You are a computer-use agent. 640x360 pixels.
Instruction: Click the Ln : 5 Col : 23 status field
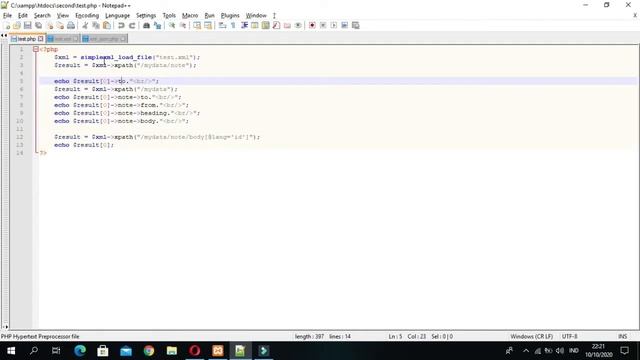(407, 336)
